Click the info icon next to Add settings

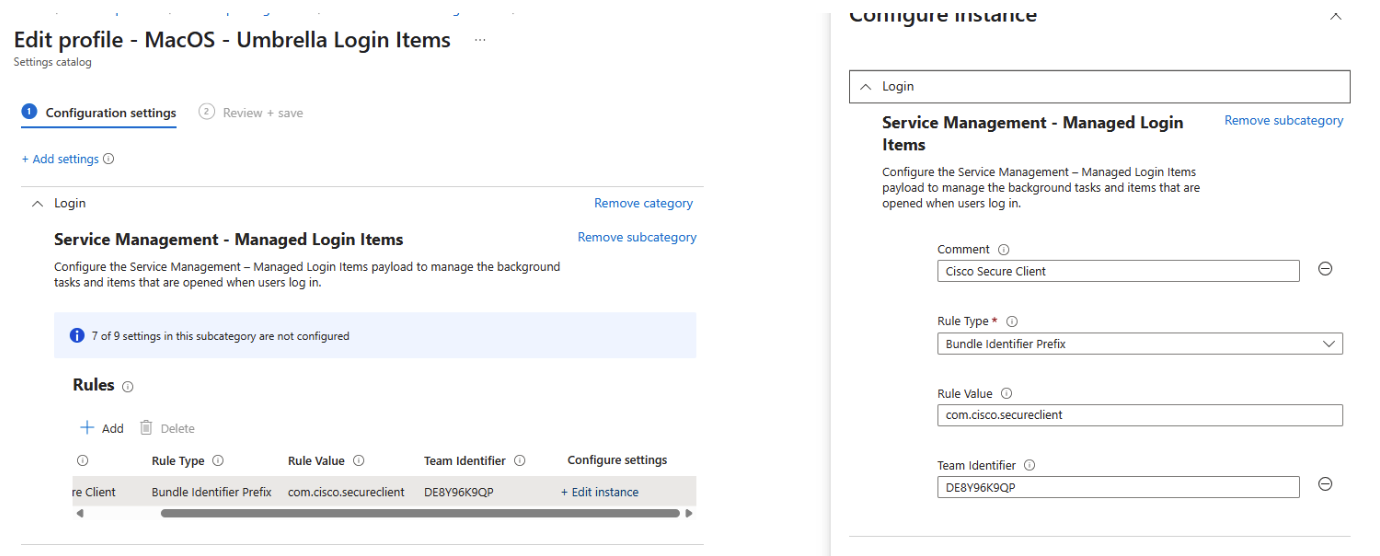109,159
